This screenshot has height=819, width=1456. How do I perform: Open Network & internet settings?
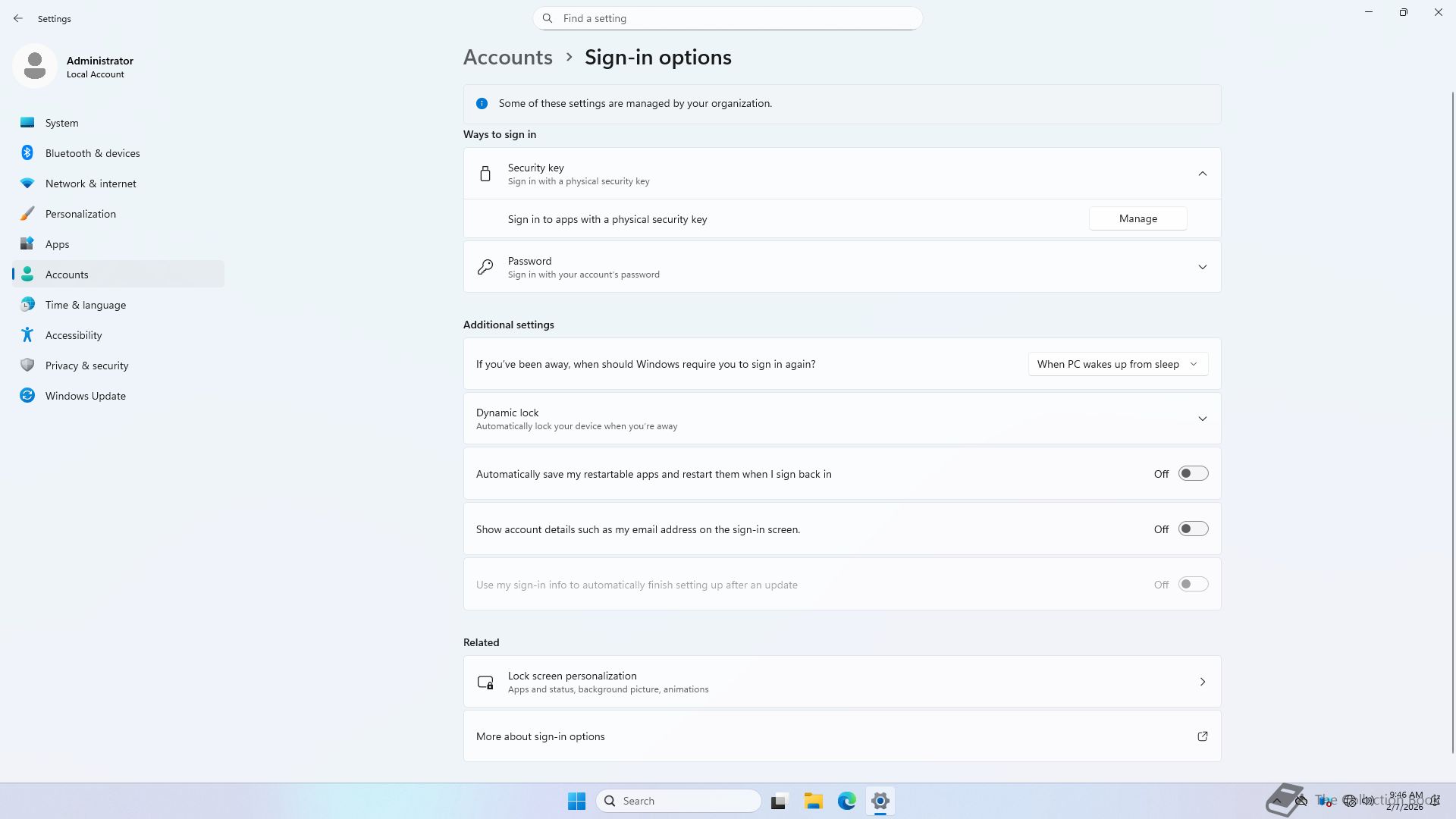pyautogui.click(x=90, y=184)
